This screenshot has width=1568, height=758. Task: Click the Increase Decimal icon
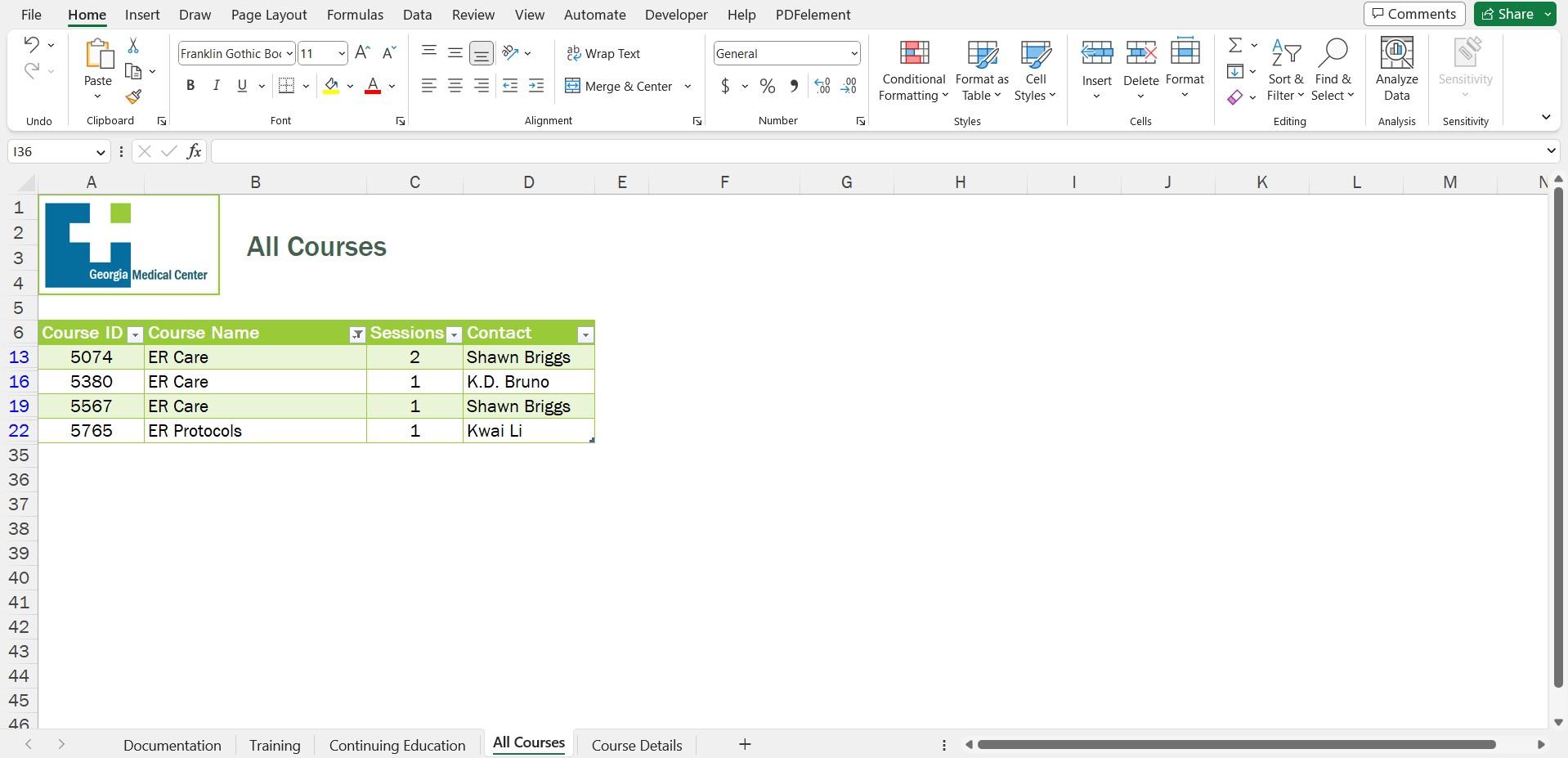click(822, 85)
